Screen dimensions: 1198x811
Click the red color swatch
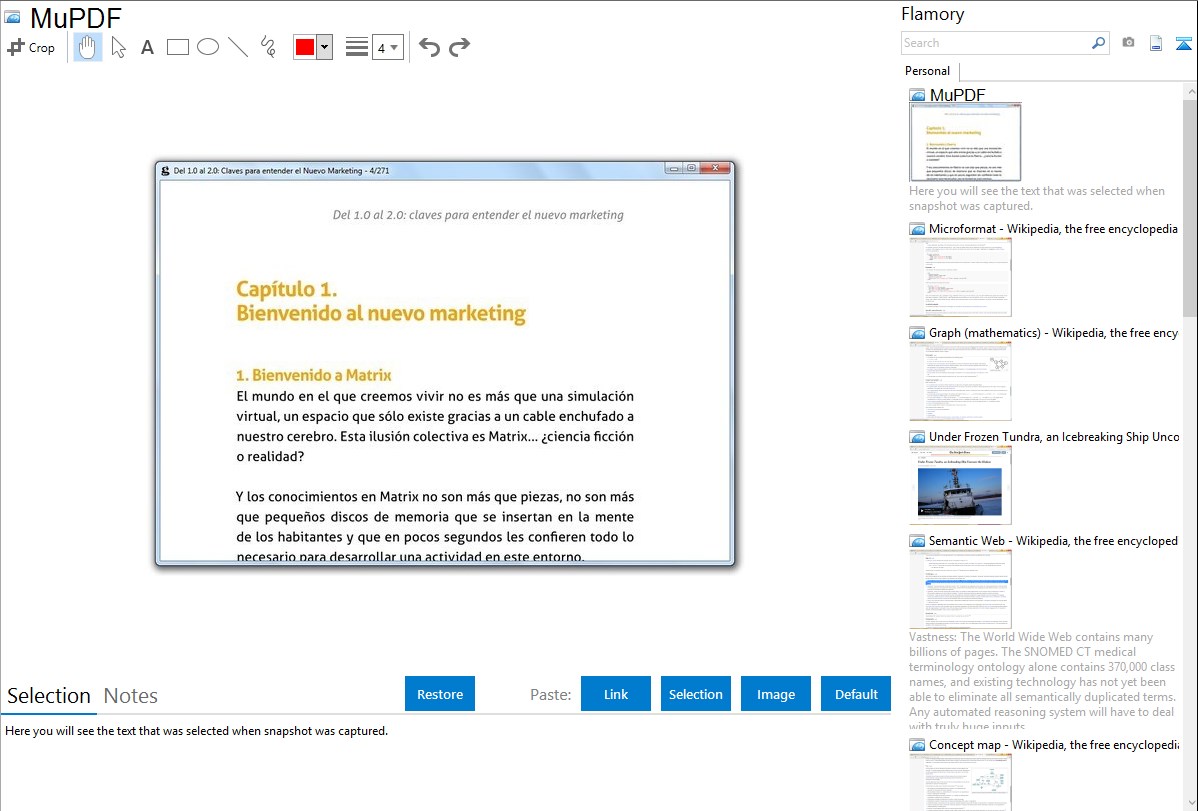[305, 47]
